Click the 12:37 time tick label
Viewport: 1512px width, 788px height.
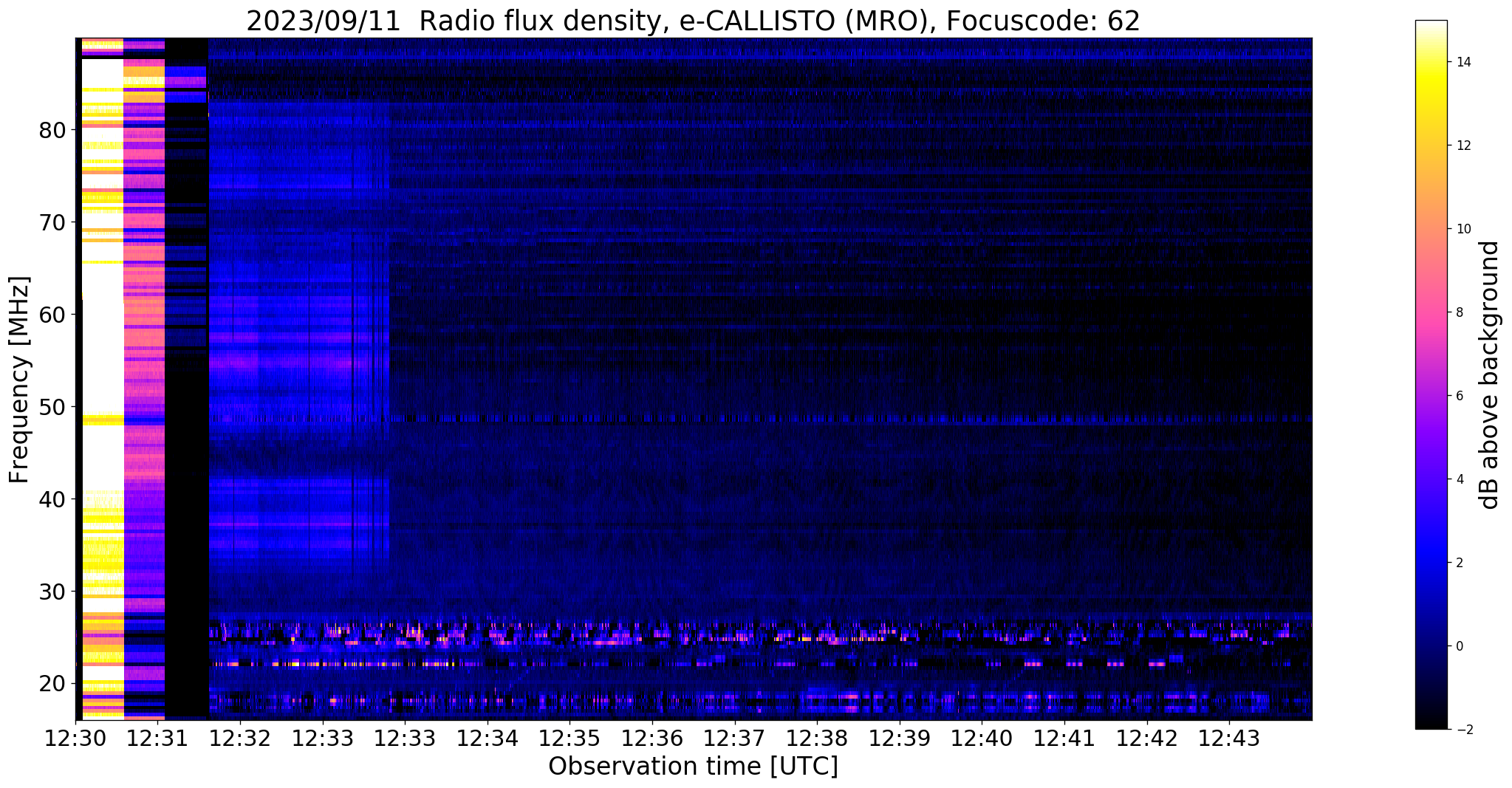coord(734,739)
